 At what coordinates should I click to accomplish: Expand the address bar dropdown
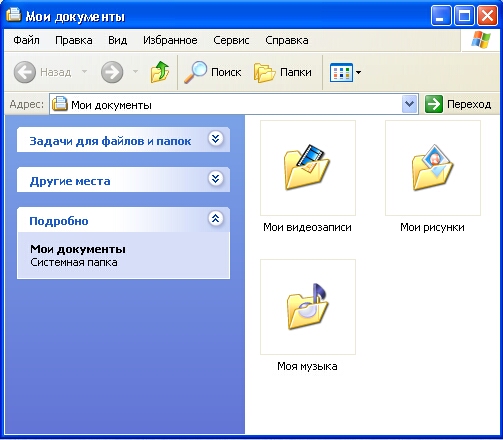click(x=409, y=104)
